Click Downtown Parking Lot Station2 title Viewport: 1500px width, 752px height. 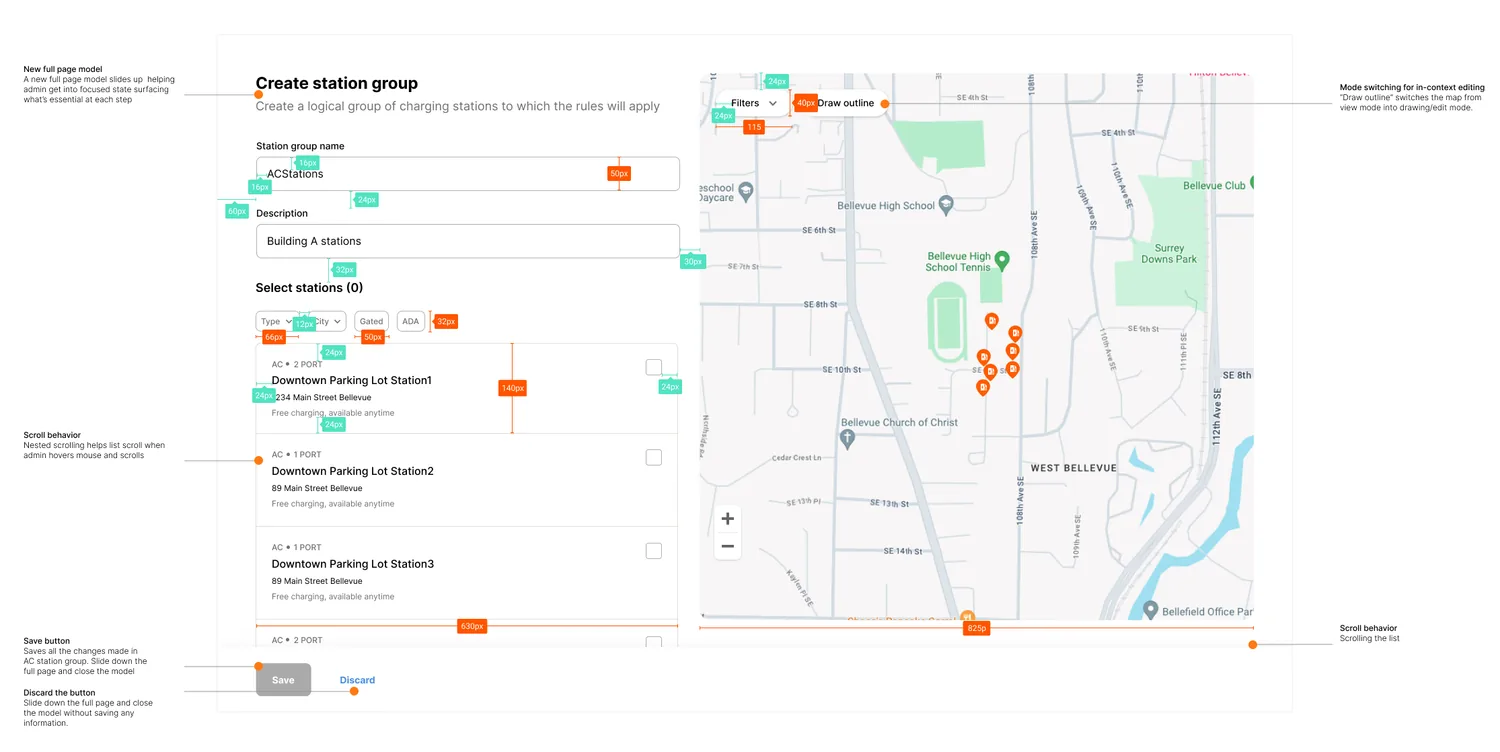click(x=353, y=471)
